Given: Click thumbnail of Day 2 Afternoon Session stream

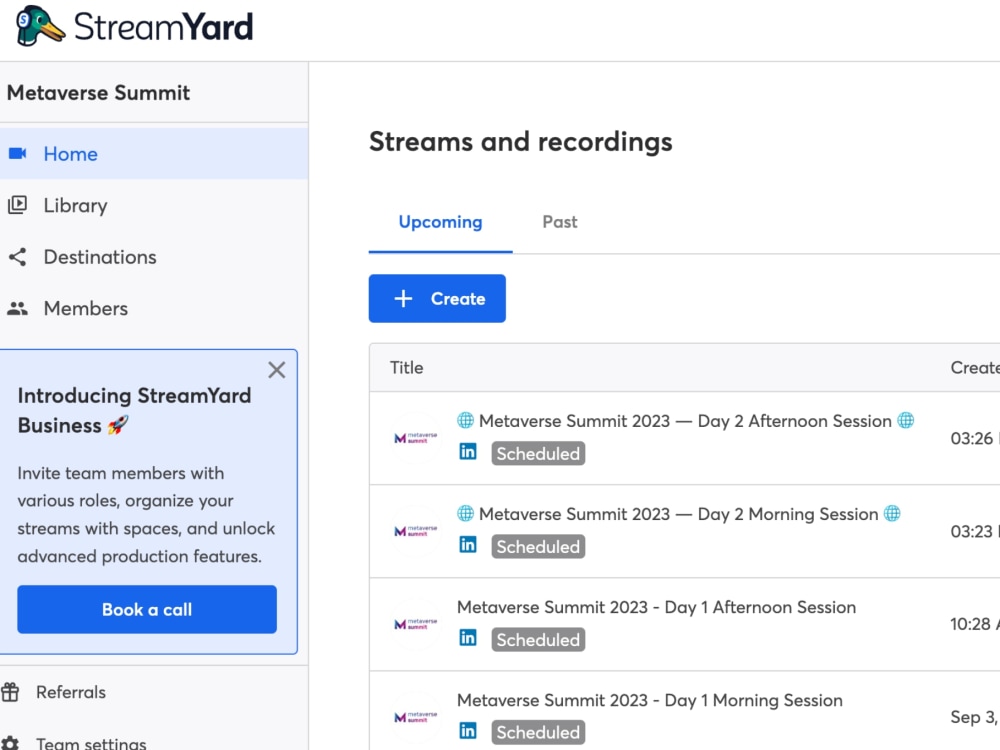Looking at the screenshot, I should 415,438.
